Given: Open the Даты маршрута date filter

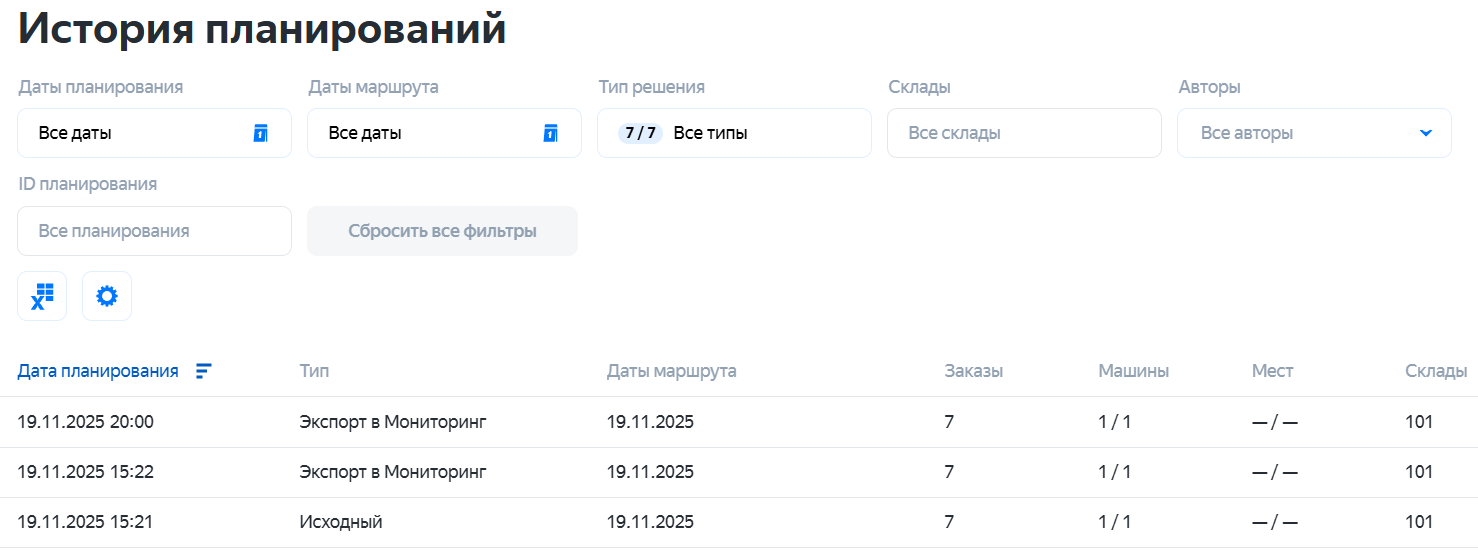Looking at the screenshot, I should pos(430,133).
